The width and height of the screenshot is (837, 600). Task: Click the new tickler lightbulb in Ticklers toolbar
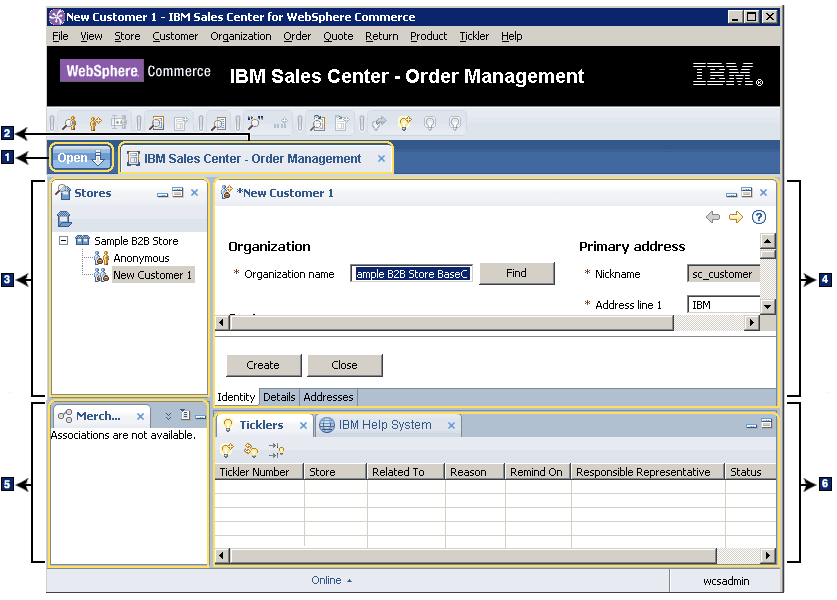(227, 450)
